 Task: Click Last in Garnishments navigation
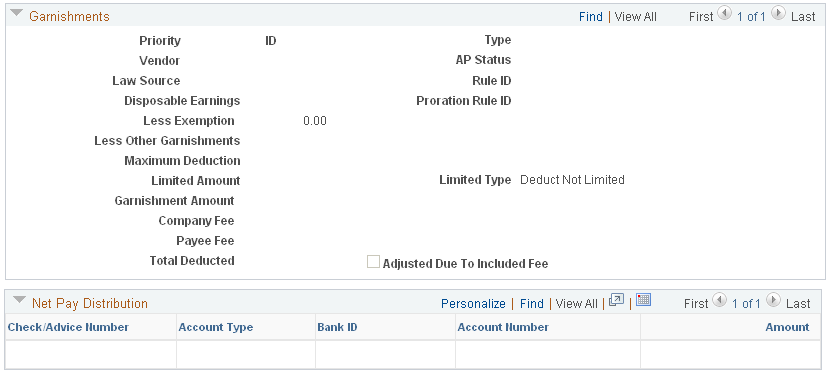coord(803,16)
